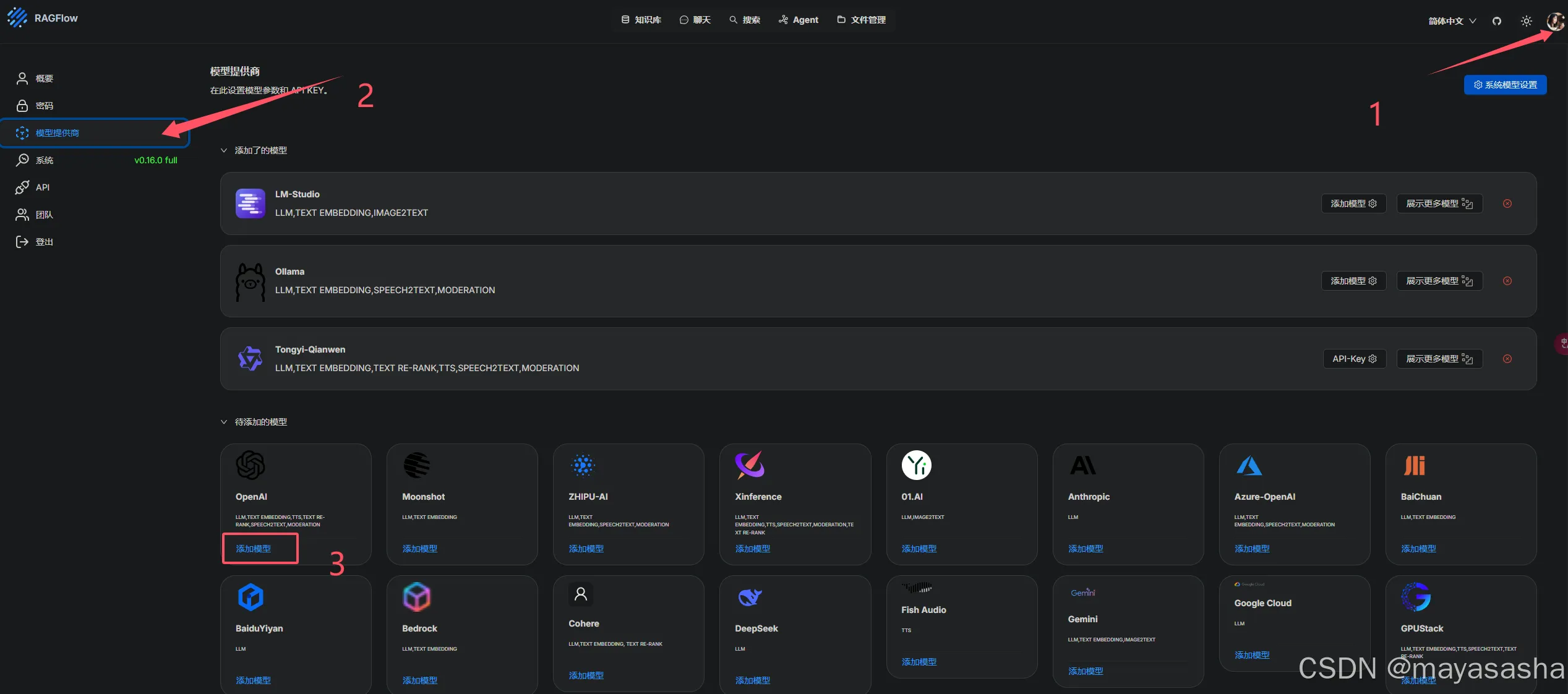This screenshot has width=1568, height=694.
Task: Click the Gemini logo icon
Action: (1082, 593)
